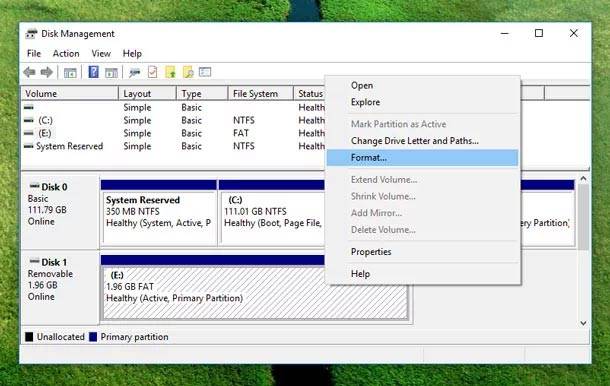Image resolution: width=610 pixels, height=386 pixels.
Task: Click the disk pane vertical scrollbar thumb
Action: [583, 217]
